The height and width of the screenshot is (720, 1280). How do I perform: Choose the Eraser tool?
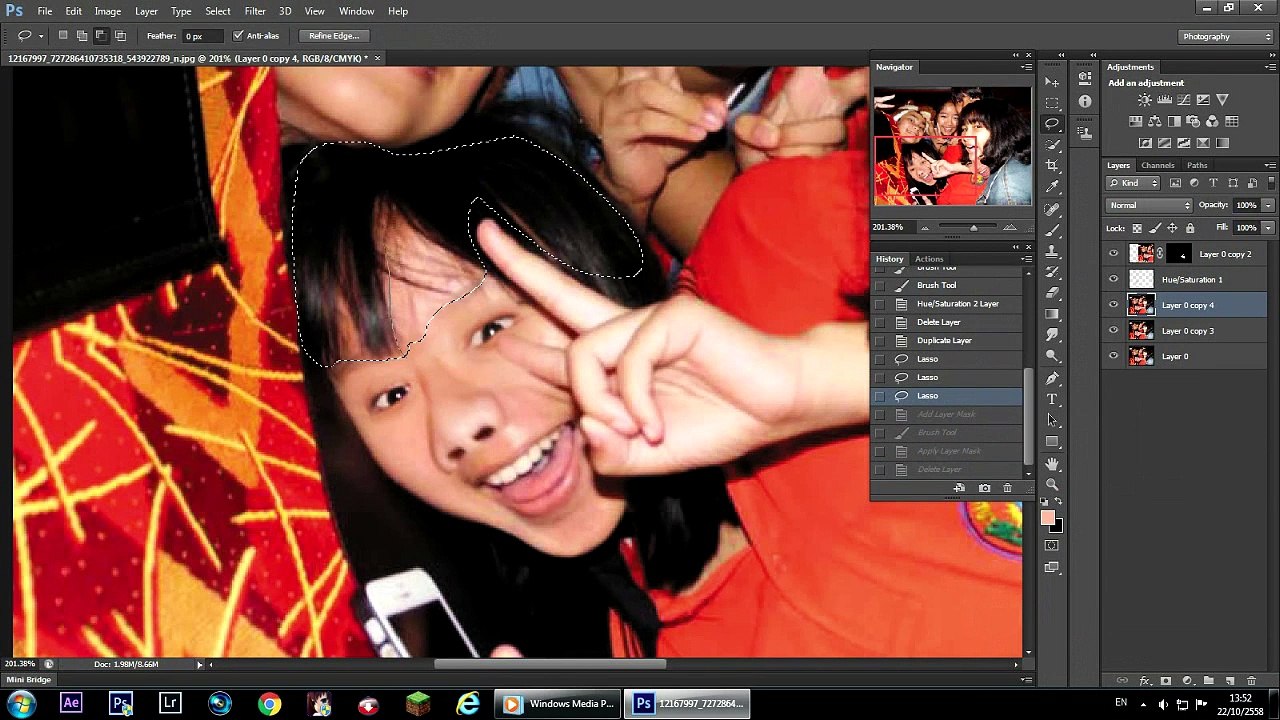pos(1052,293)
